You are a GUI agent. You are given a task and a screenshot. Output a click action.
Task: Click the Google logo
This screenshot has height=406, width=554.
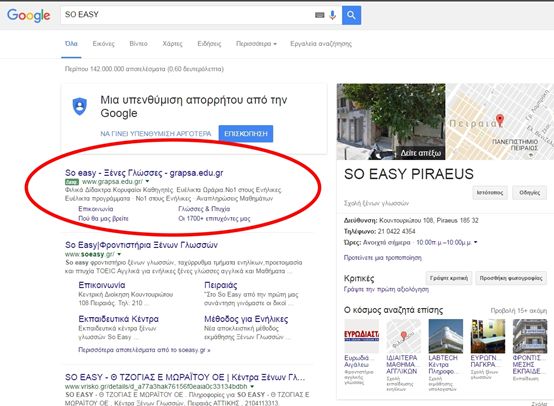(29, 15)
